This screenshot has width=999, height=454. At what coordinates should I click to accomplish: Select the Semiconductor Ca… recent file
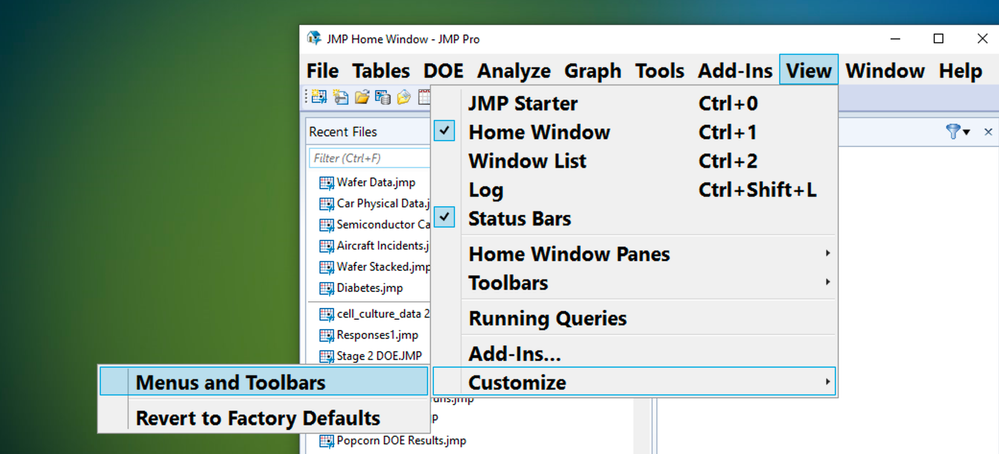coord(384,225)
